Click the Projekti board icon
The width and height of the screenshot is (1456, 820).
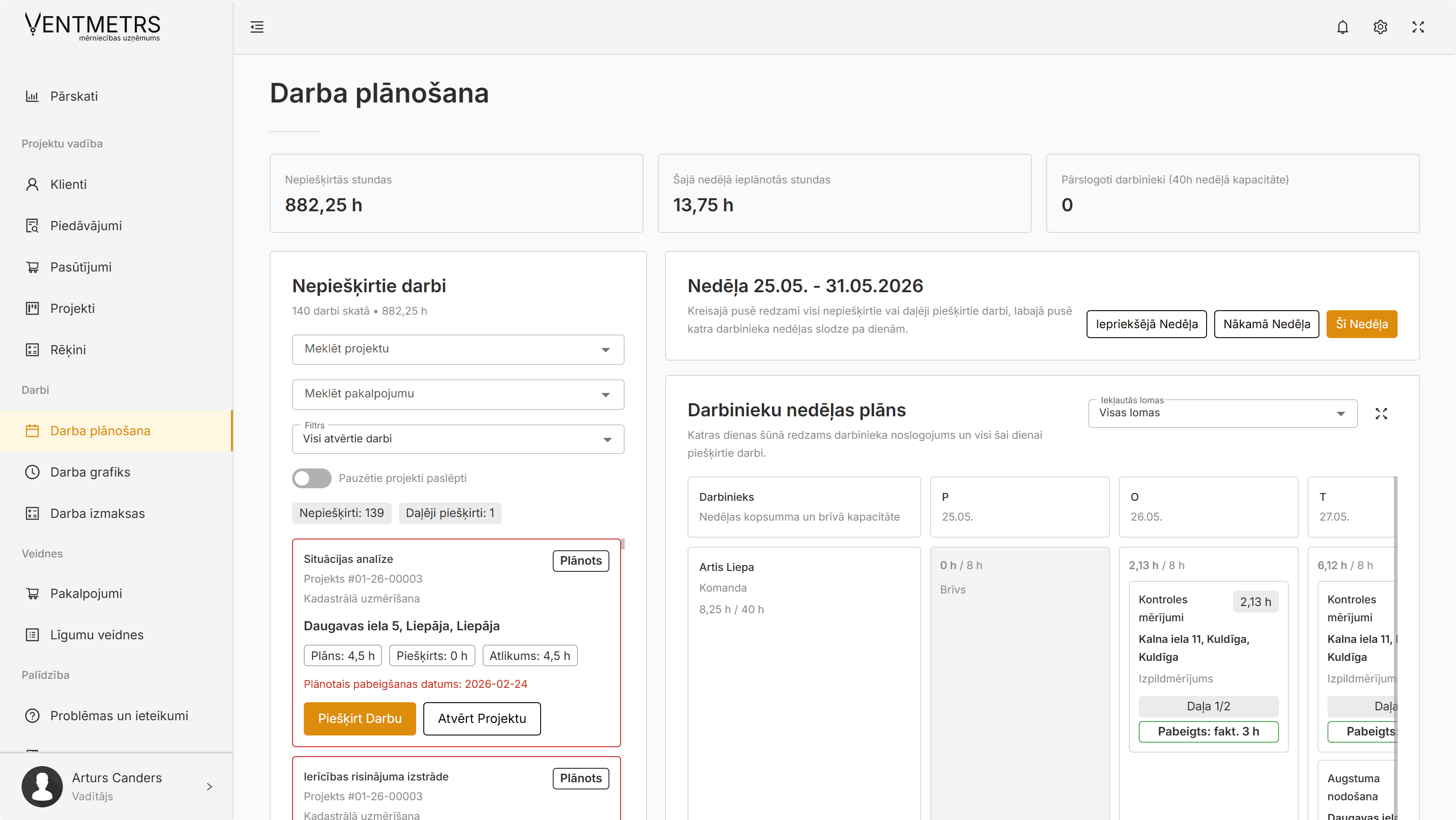pyautogui.click(x=32, y=308)
